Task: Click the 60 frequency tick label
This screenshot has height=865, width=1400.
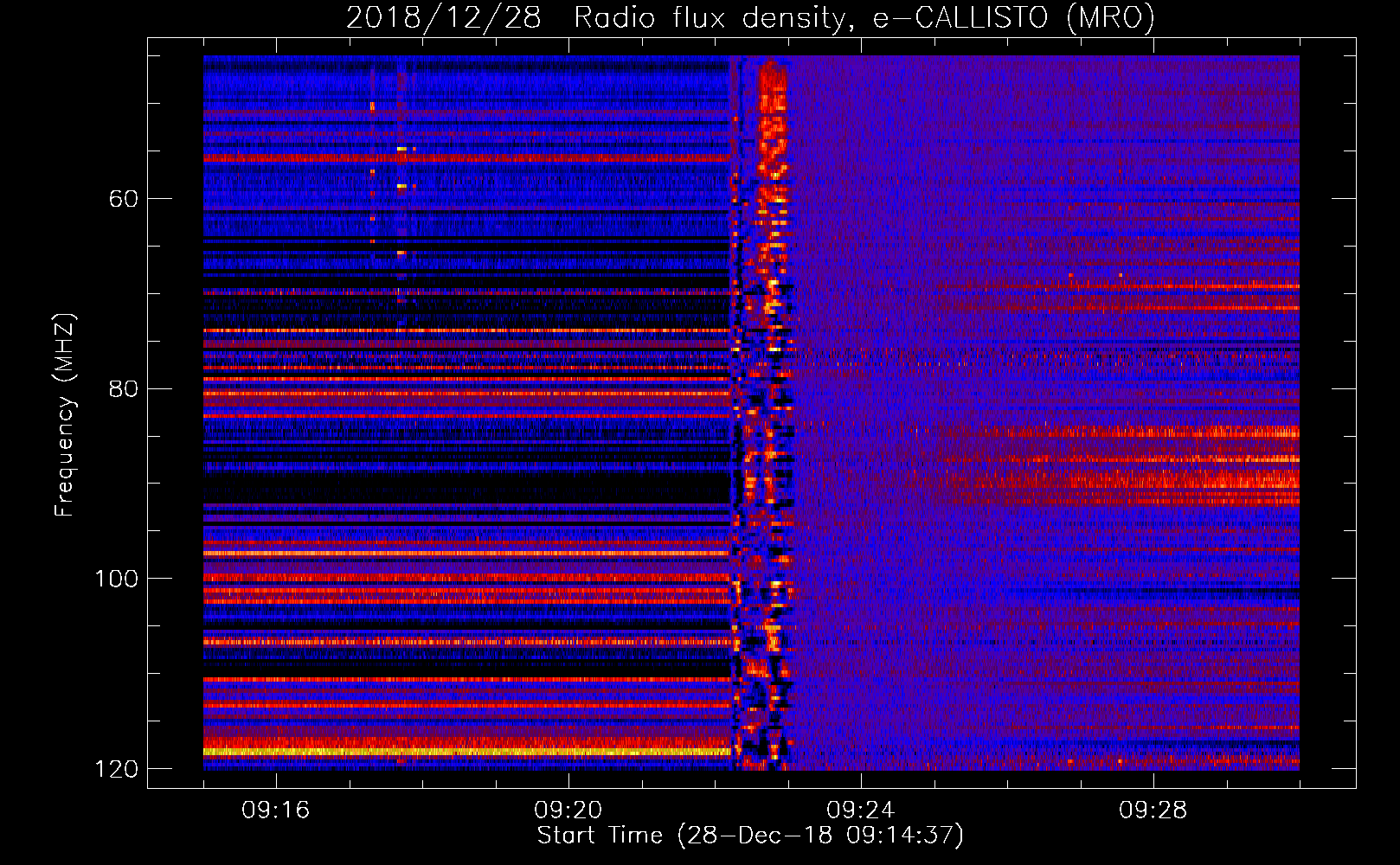Action: [x=124, y=199]
